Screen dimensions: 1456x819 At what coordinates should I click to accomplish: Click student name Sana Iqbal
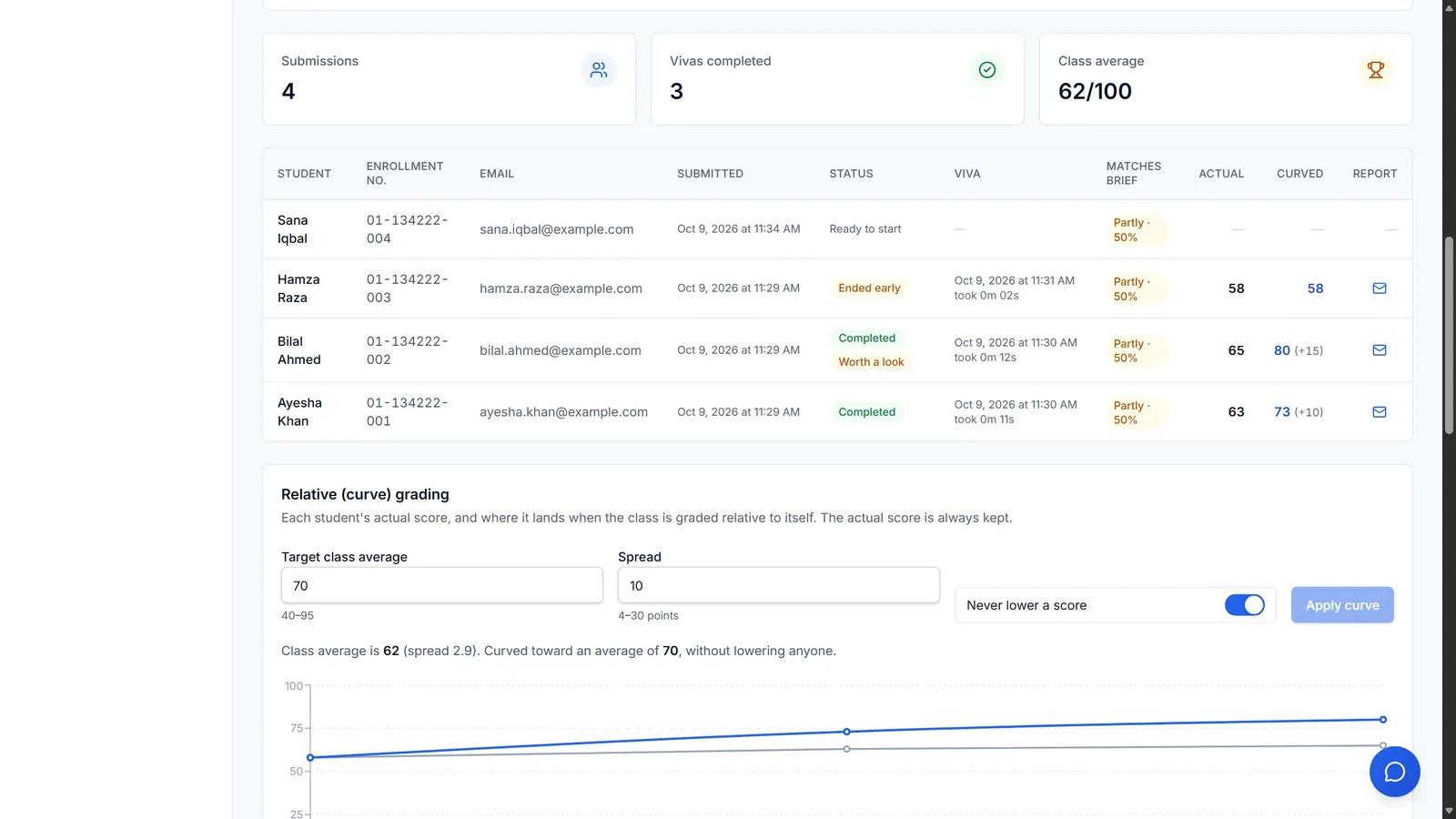(x=292, y=229)
